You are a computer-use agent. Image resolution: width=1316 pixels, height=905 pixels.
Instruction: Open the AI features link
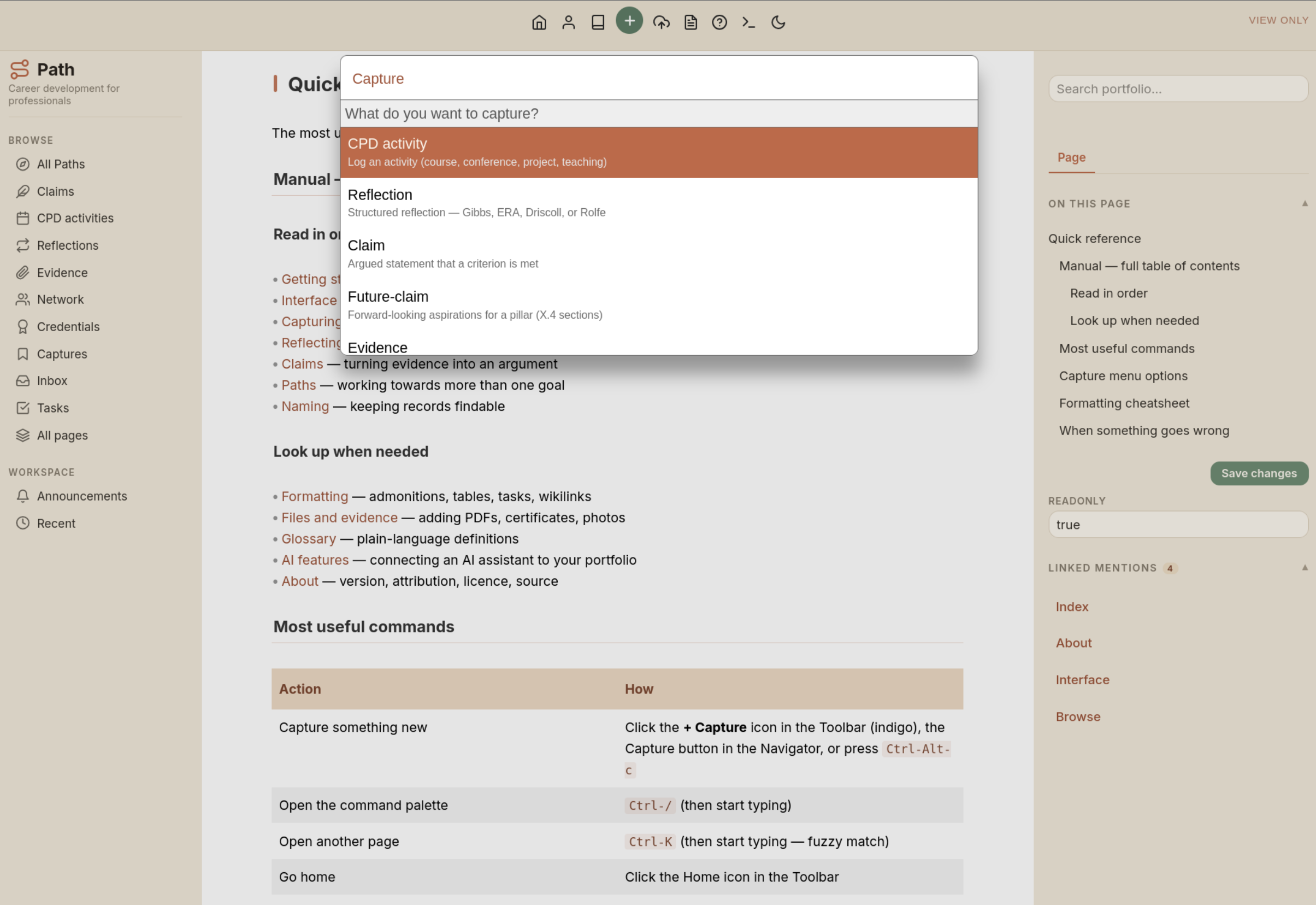click(315, 560)
